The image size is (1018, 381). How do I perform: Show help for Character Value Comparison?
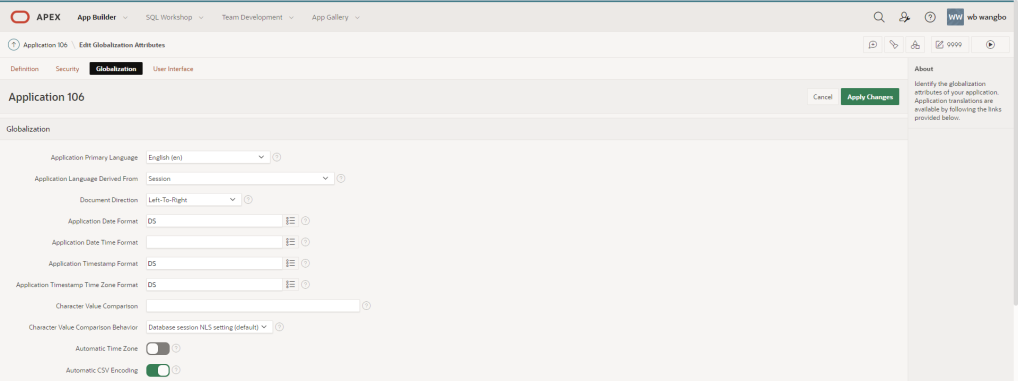[x=366, y=306]
